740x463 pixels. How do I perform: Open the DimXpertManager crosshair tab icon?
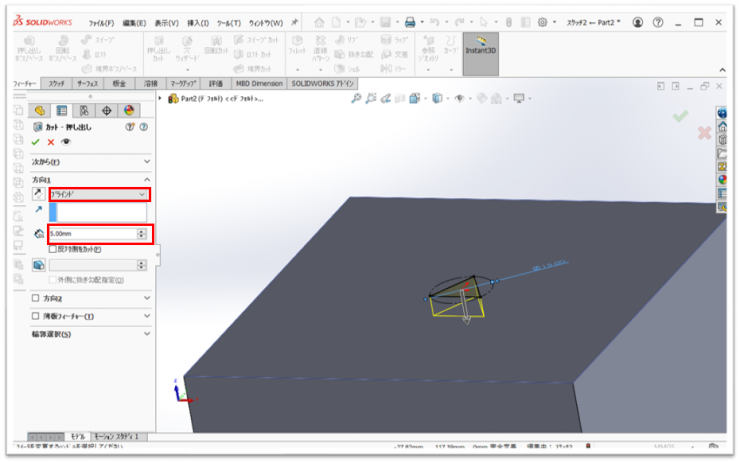(106, 110)
